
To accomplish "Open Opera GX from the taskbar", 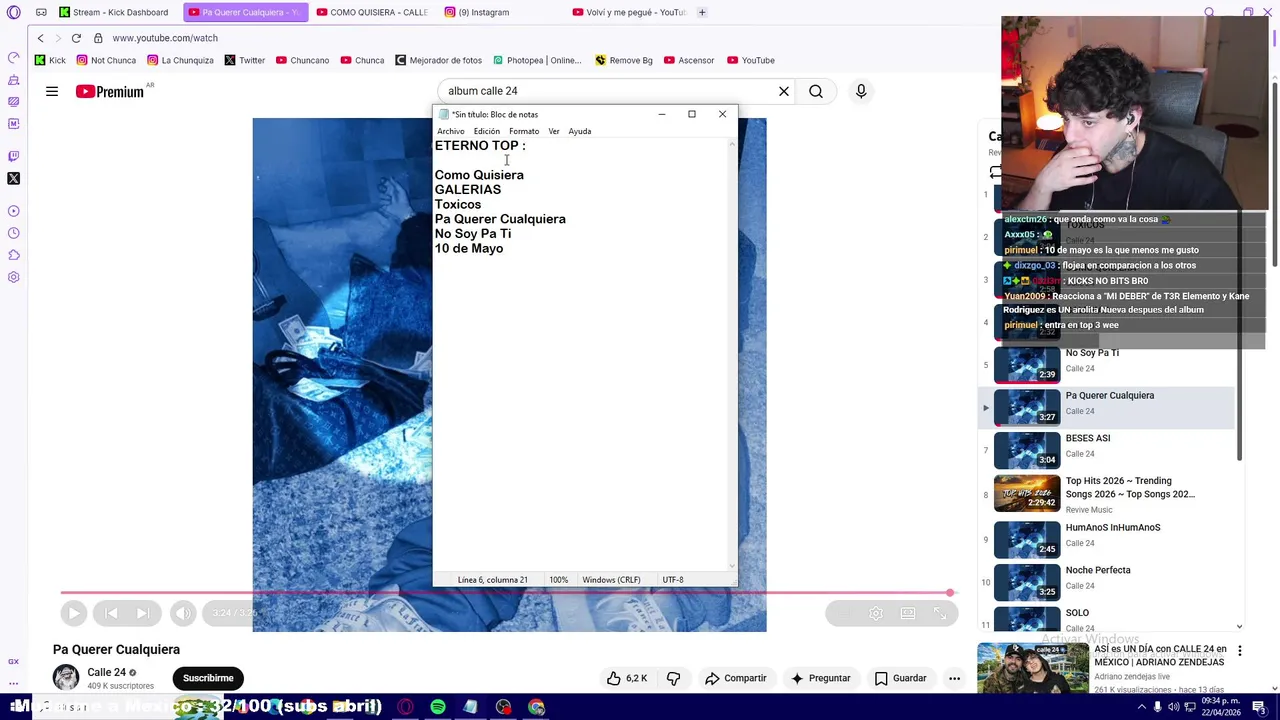I will (x=405, y=707).
